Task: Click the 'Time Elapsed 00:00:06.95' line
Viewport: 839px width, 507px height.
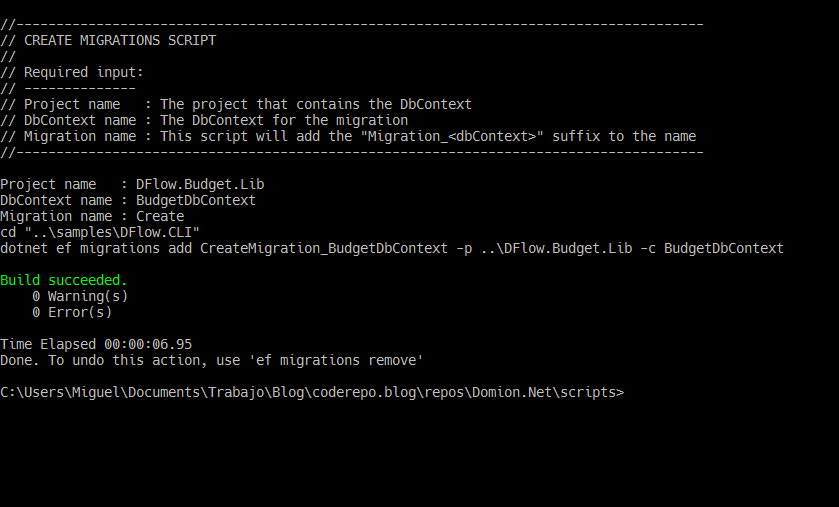Action: point(96,344)
